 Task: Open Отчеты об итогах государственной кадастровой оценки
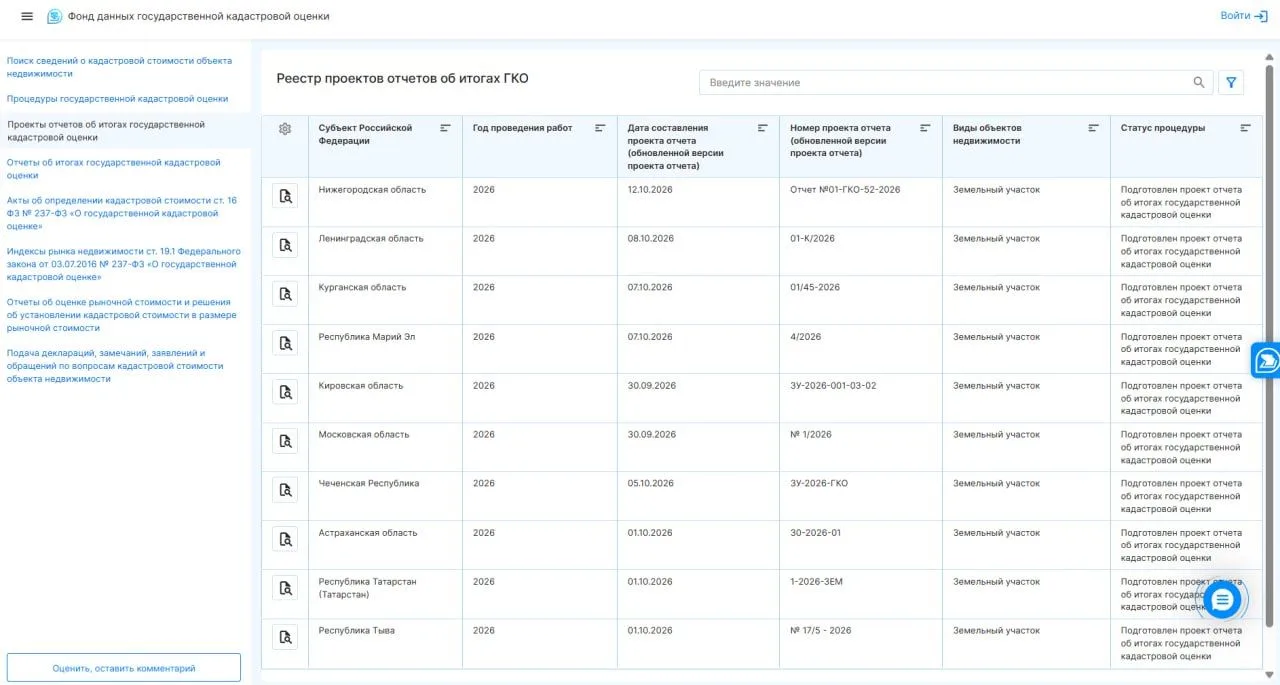pos(113,168)
